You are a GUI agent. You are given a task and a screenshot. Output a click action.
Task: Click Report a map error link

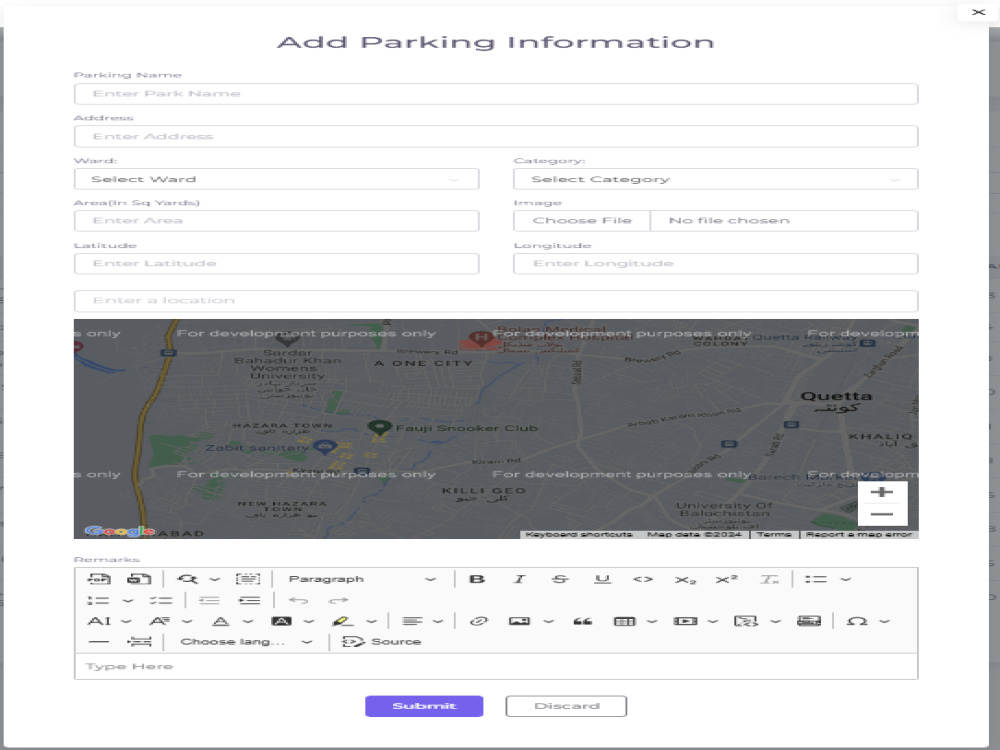pos(858,534)
